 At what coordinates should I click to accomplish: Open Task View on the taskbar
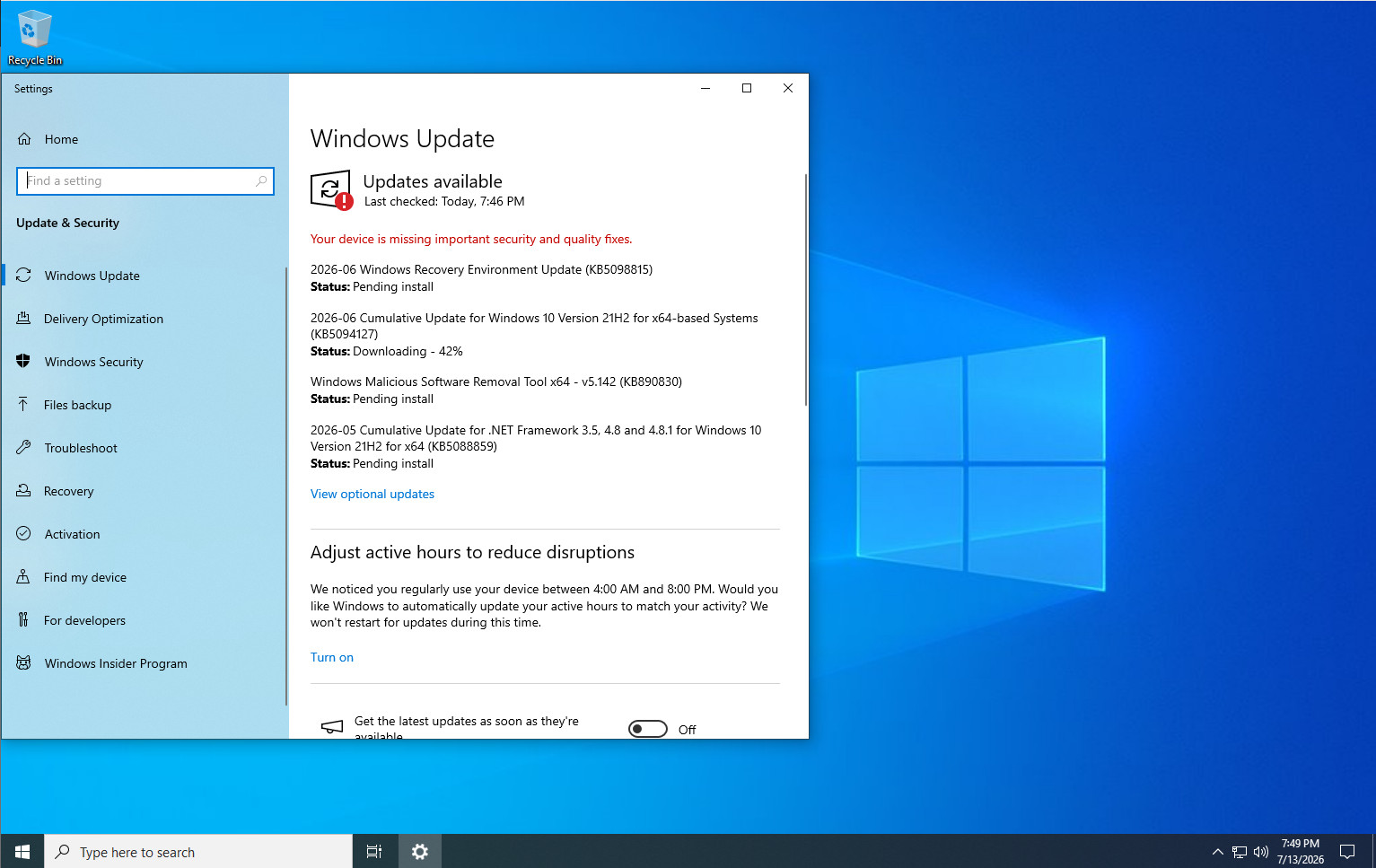coord(374,851)
